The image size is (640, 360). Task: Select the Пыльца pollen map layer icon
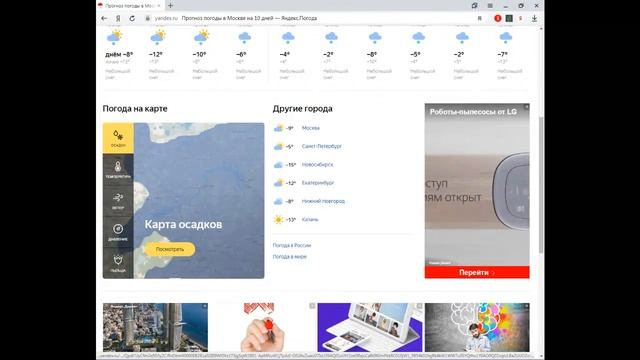[x=118, y=263]
